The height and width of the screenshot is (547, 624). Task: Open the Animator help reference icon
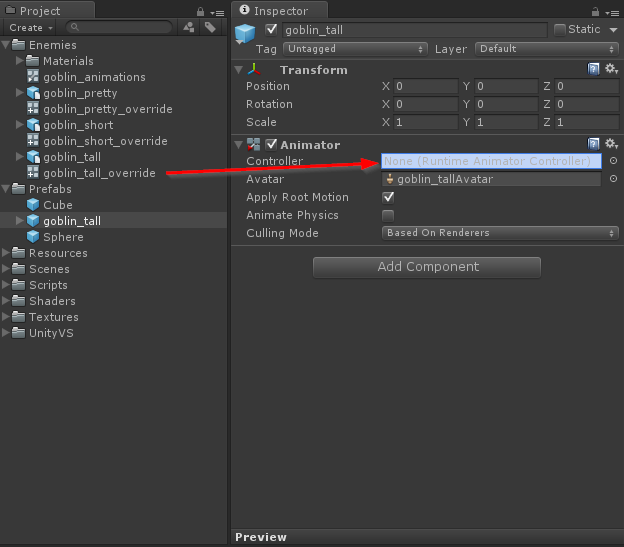point(593,144)
